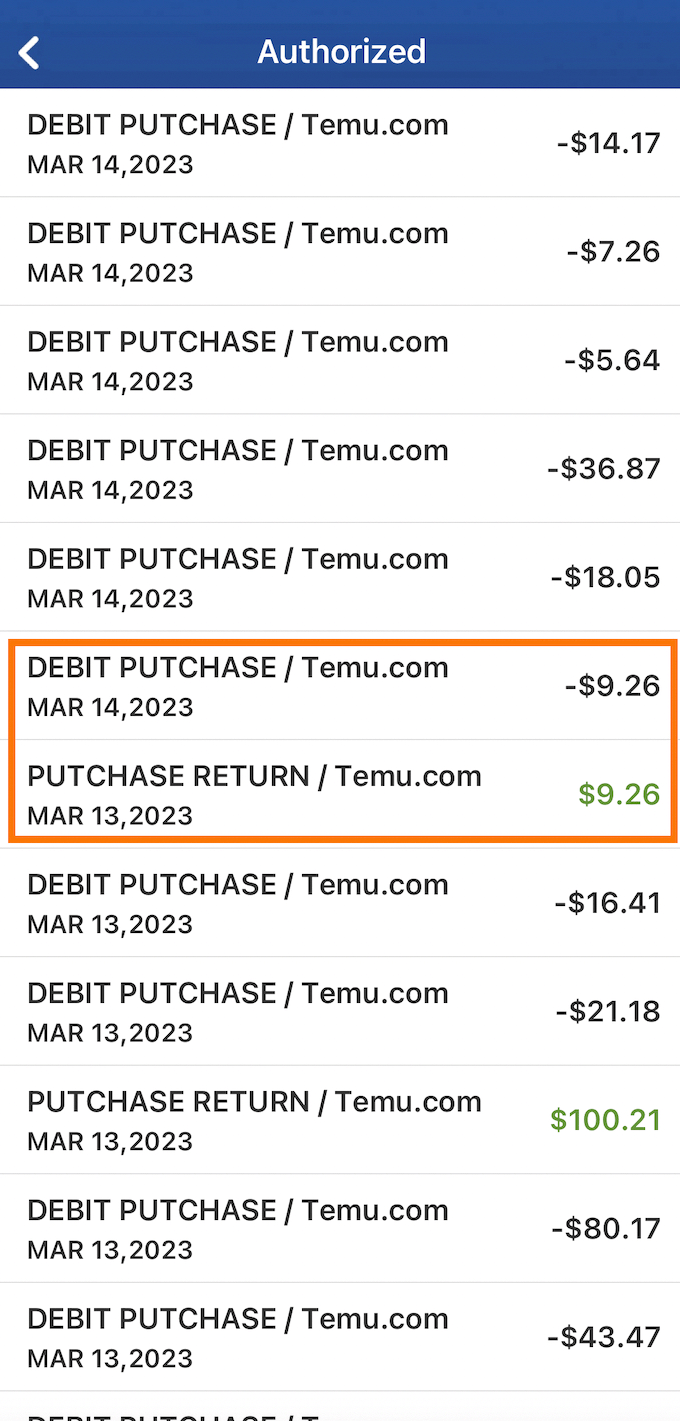Open the Mar 14 debit purchase of -$9.26
This screenshot has width=680, height=1421.
pos(340,686)
